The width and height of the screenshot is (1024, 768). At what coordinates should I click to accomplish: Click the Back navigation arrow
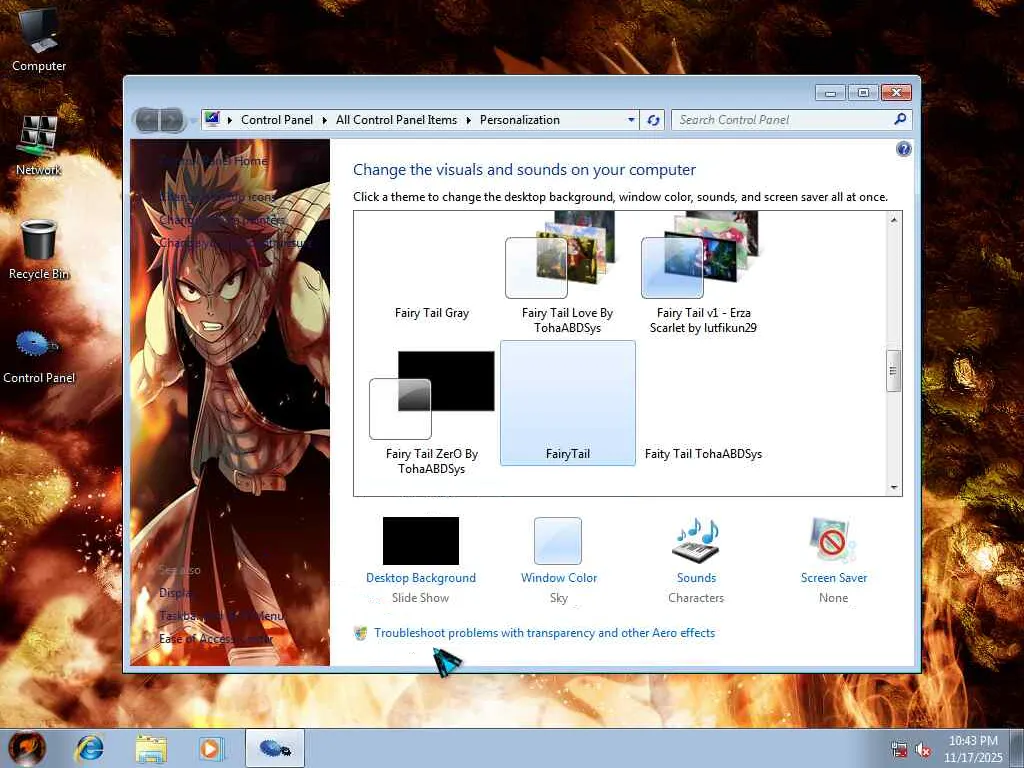click(147, 120)
